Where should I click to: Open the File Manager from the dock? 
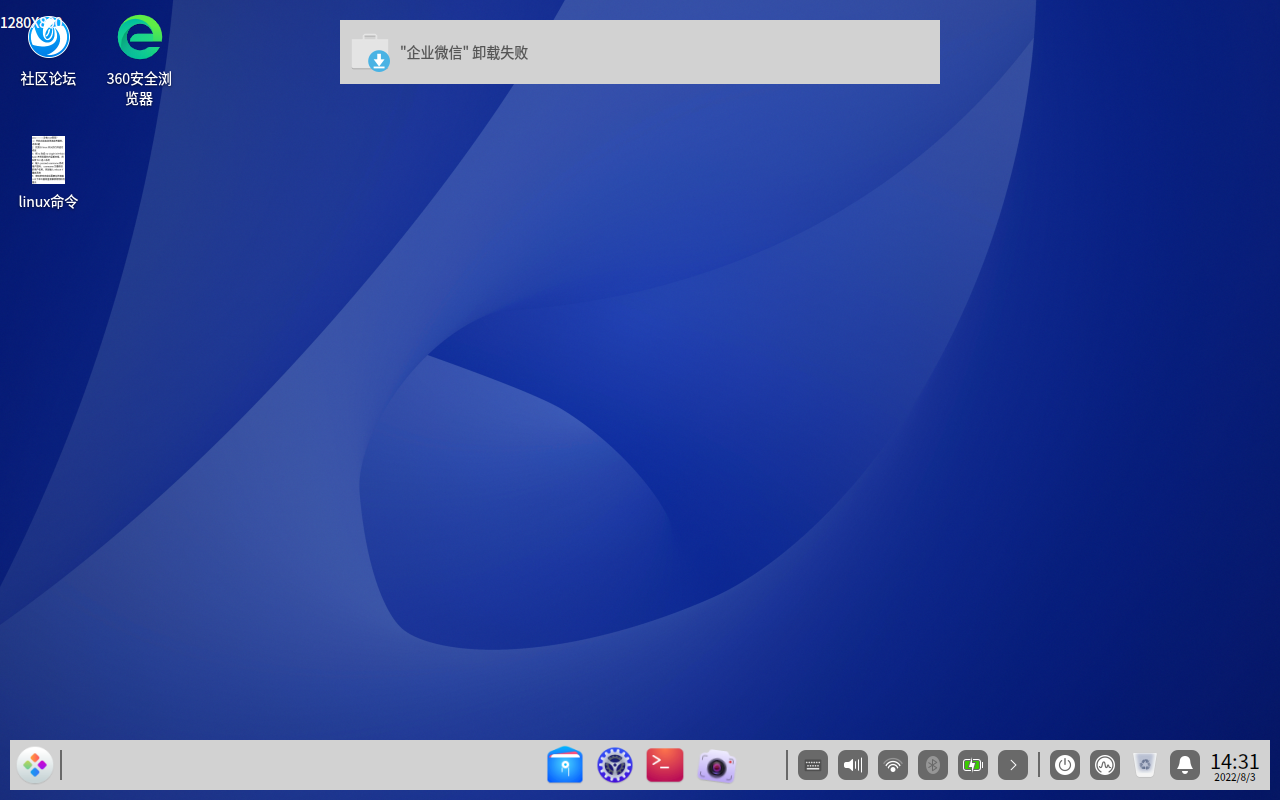point(565,765)
